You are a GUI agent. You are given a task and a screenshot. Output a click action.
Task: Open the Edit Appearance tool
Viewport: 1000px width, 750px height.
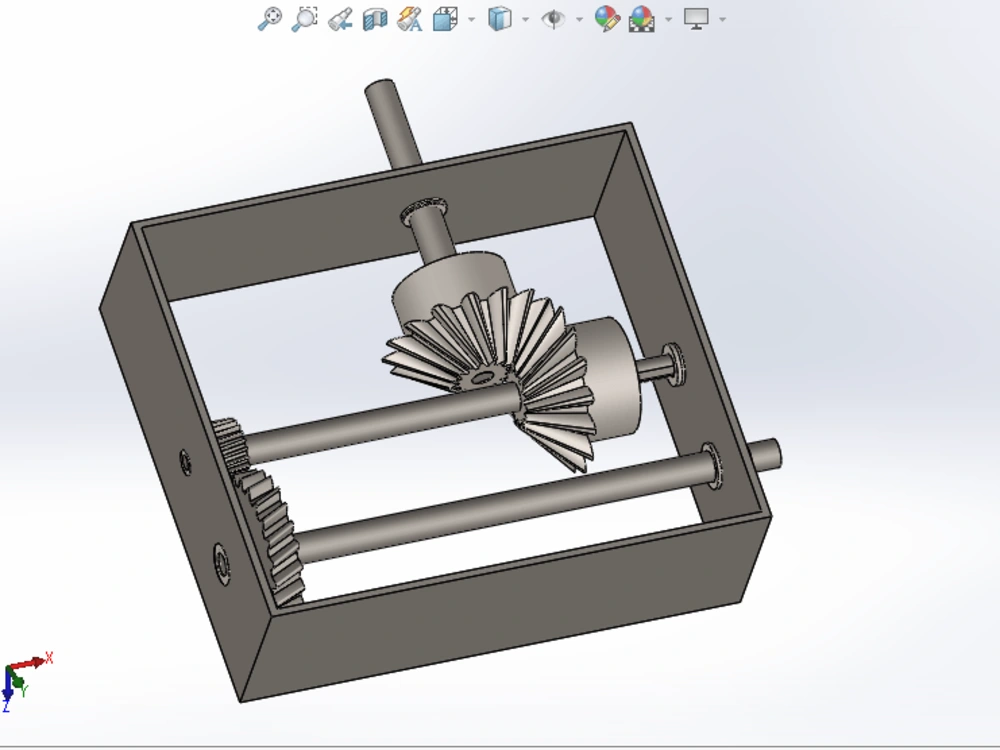click(607, 18)
